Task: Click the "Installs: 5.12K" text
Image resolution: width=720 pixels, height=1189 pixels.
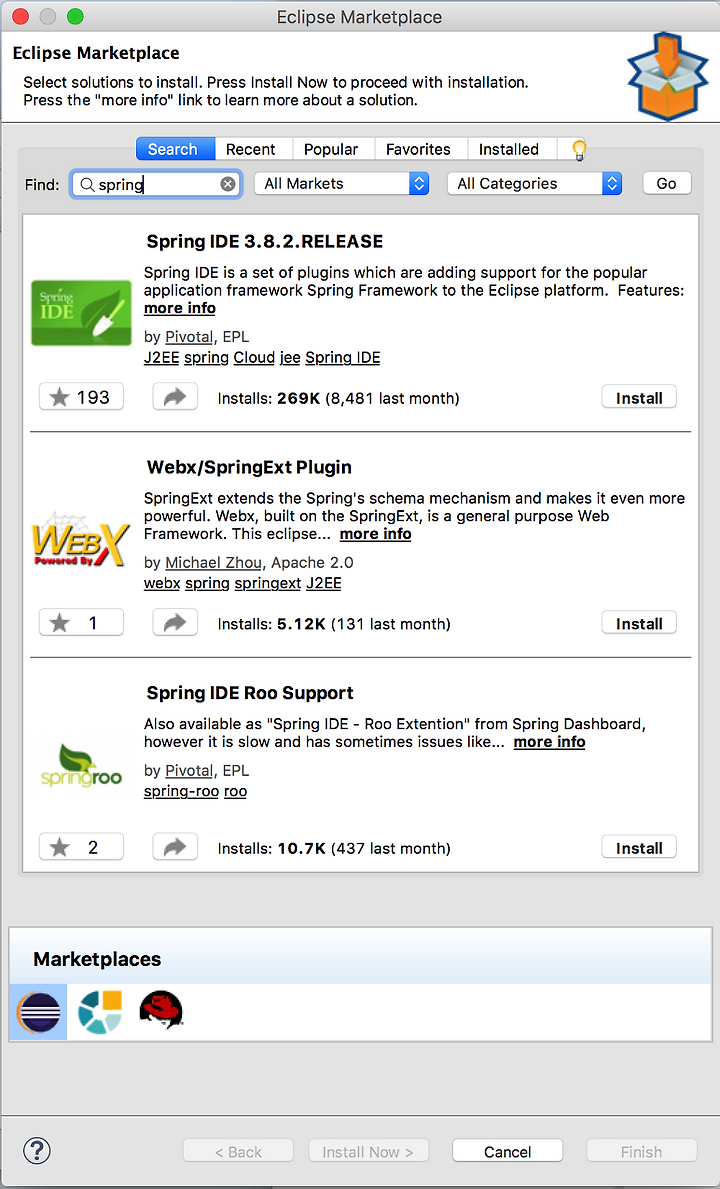Action: point(271,623)
